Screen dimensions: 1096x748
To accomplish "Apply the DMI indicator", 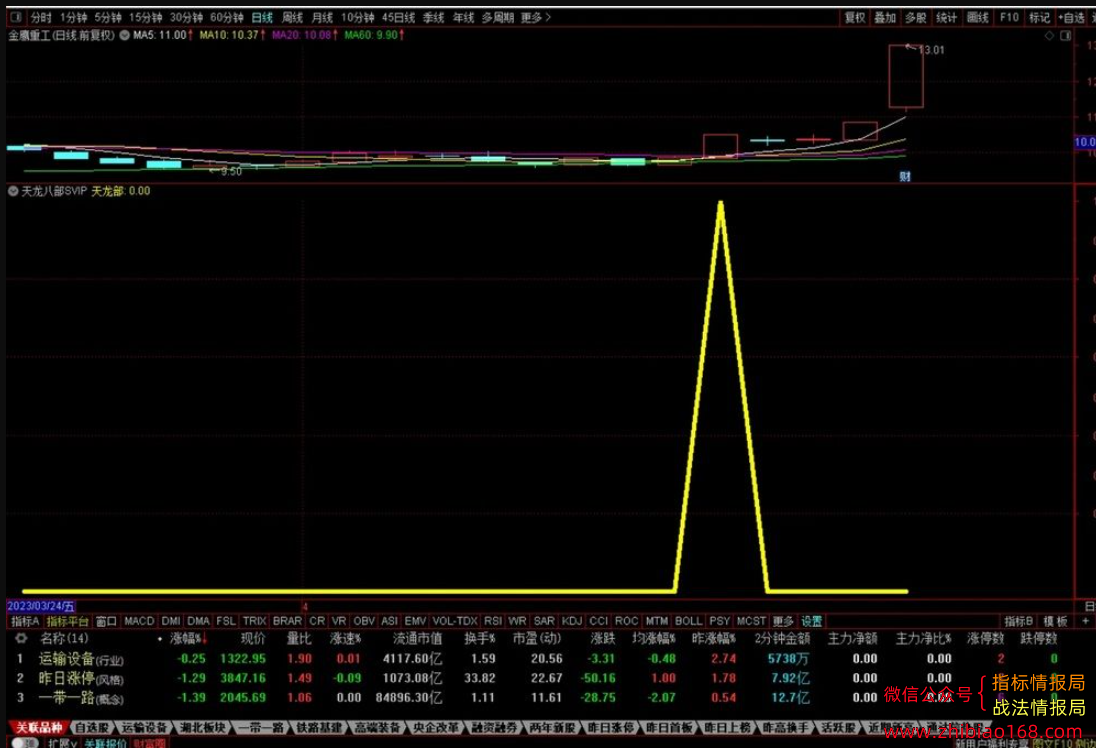I will [171, 621].
